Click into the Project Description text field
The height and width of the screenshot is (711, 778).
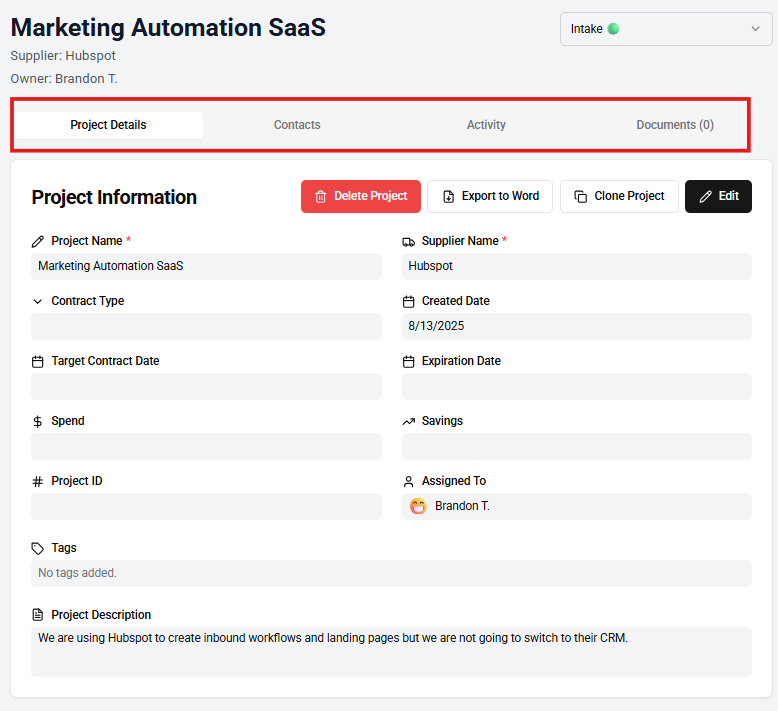tap(391, 651)
